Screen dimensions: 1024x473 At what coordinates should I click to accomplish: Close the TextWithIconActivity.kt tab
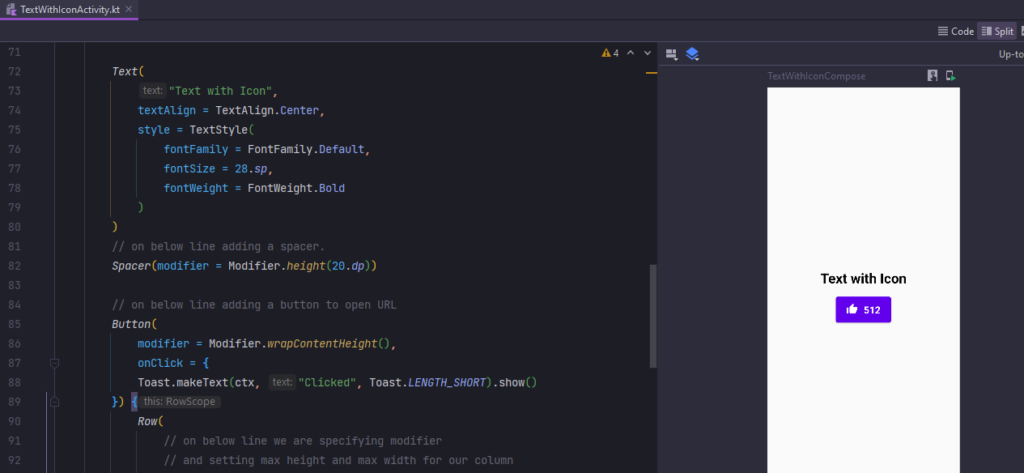click(x=129, y=10)
